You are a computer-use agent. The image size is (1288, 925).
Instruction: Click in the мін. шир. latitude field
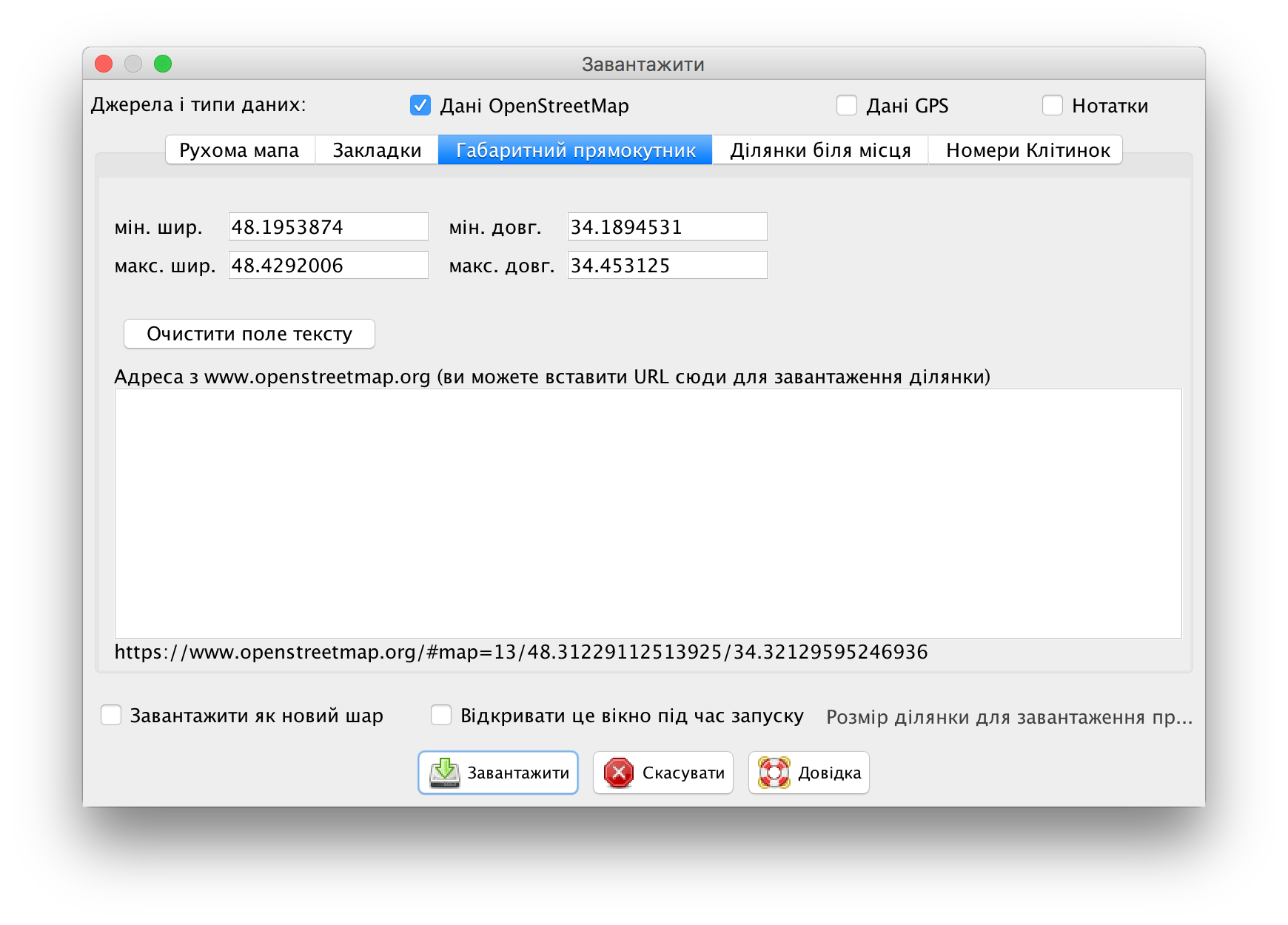pos(328,227)
